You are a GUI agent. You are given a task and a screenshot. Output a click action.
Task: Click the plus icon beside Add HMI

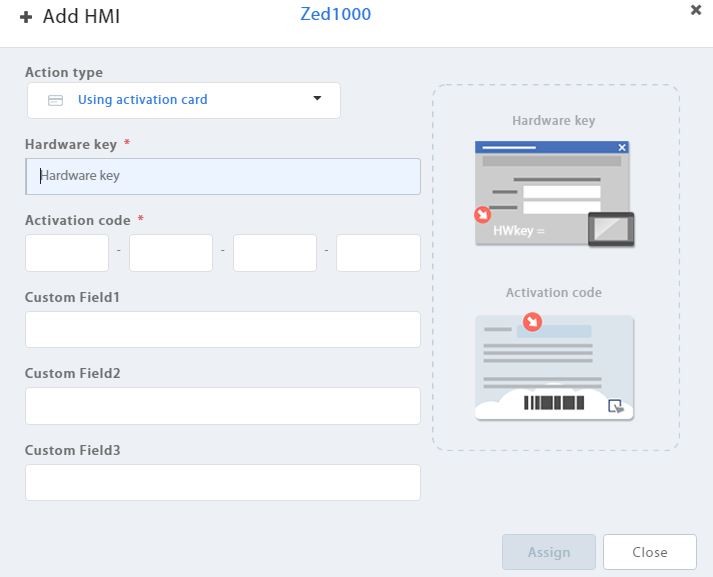pos(26,17)
